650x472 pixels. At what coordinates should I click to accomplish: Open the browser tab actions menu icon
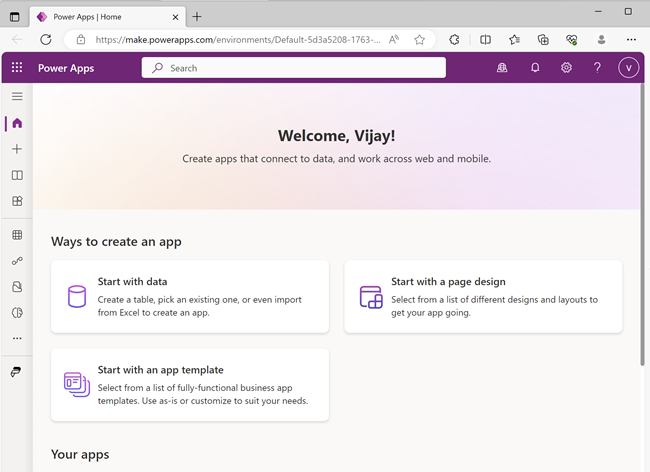tap(15, 17)
